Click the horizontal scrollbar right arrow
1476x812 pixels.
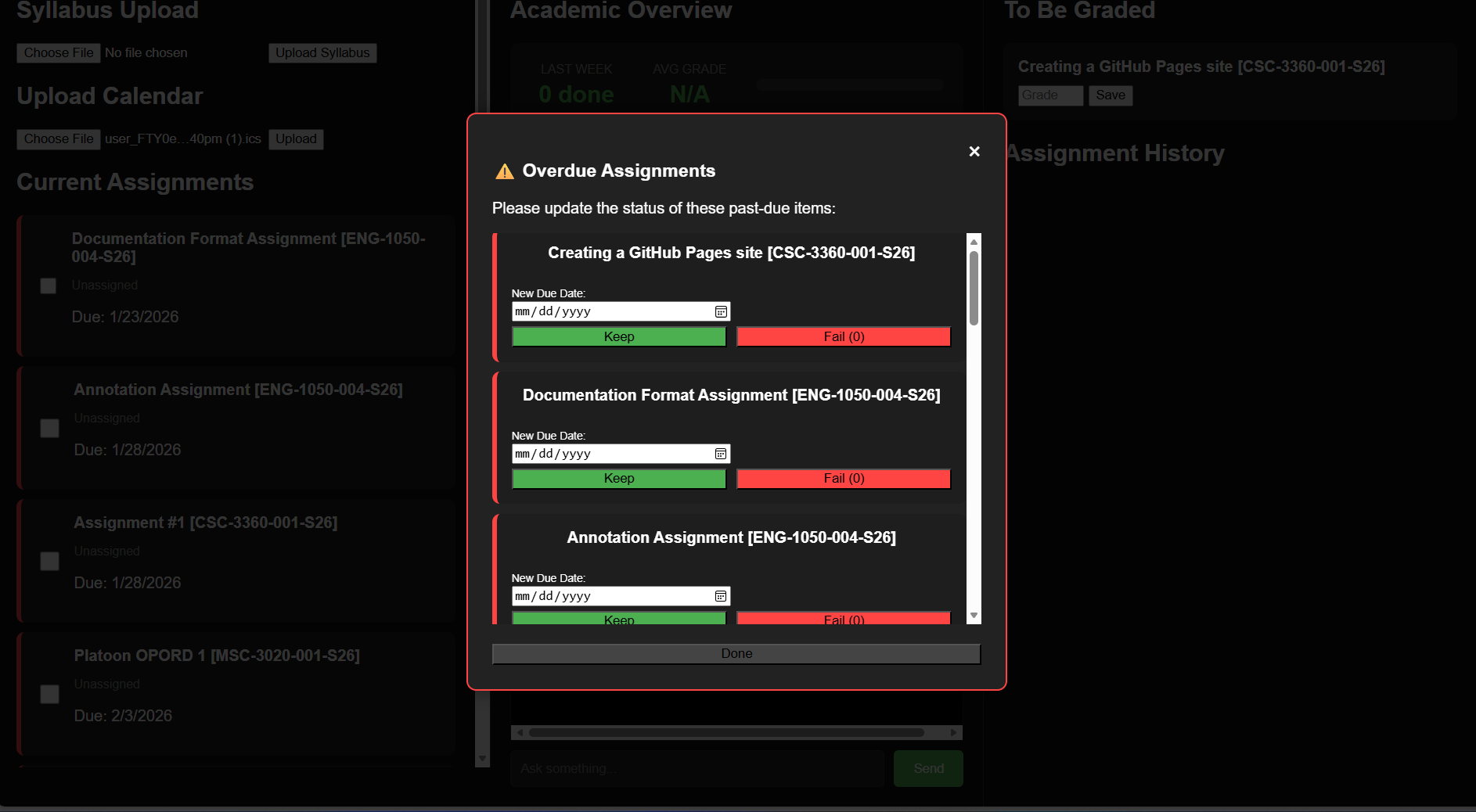[x=954, y=733]
